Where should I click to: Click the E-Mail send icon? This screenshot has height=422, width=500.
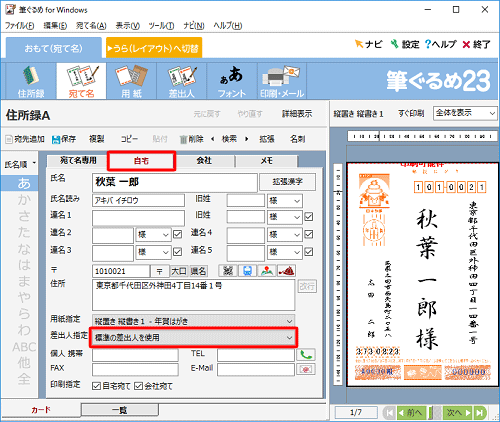[306, 369]
